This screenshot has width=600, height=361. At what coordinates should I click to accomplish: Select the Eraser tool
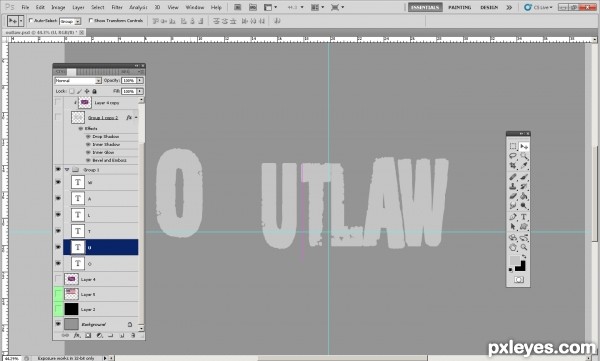[x=513, y=196]
